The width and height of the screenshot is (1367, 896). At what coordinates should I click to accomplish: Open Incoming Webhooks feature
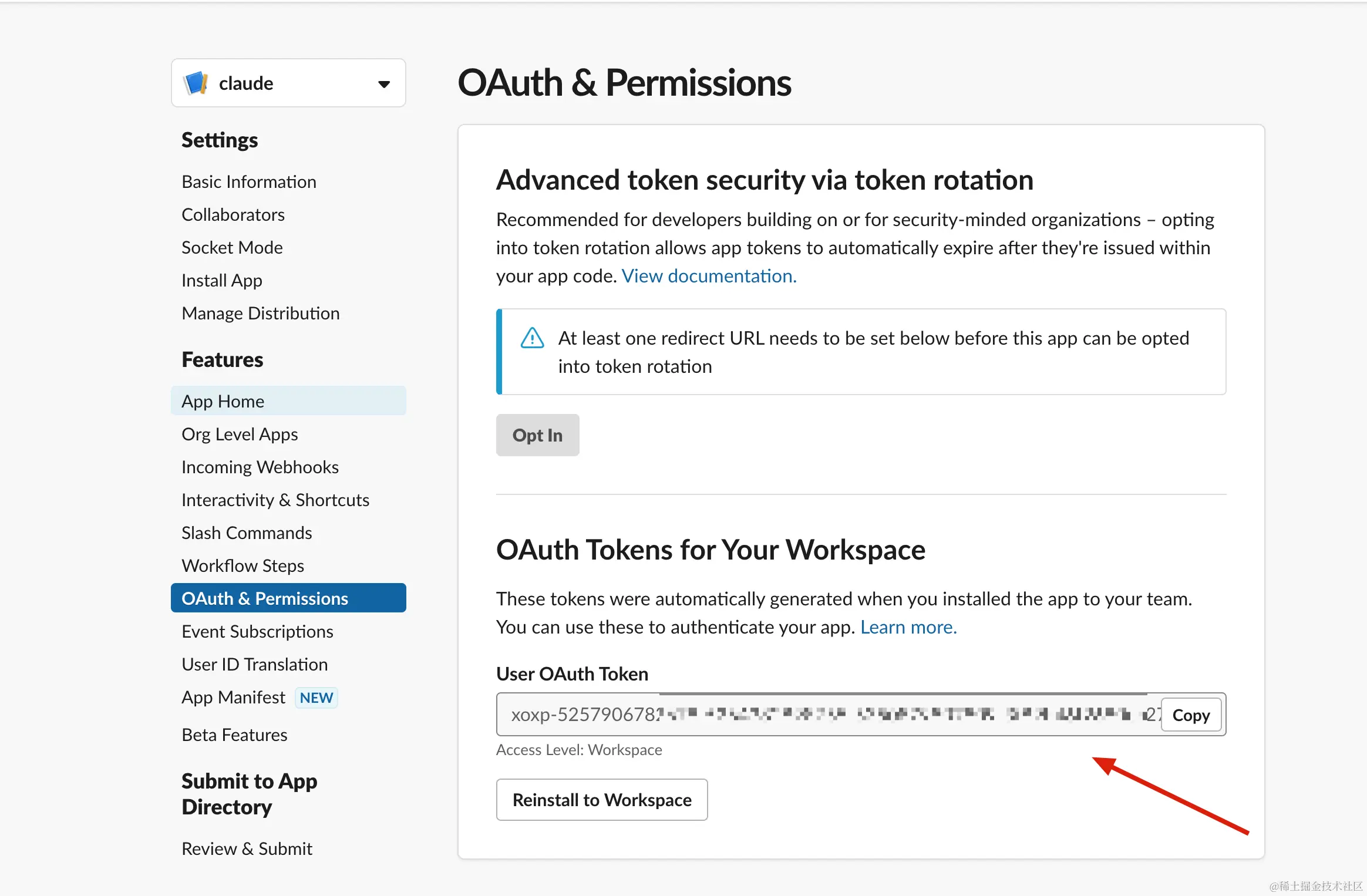[x=260, y=467]
